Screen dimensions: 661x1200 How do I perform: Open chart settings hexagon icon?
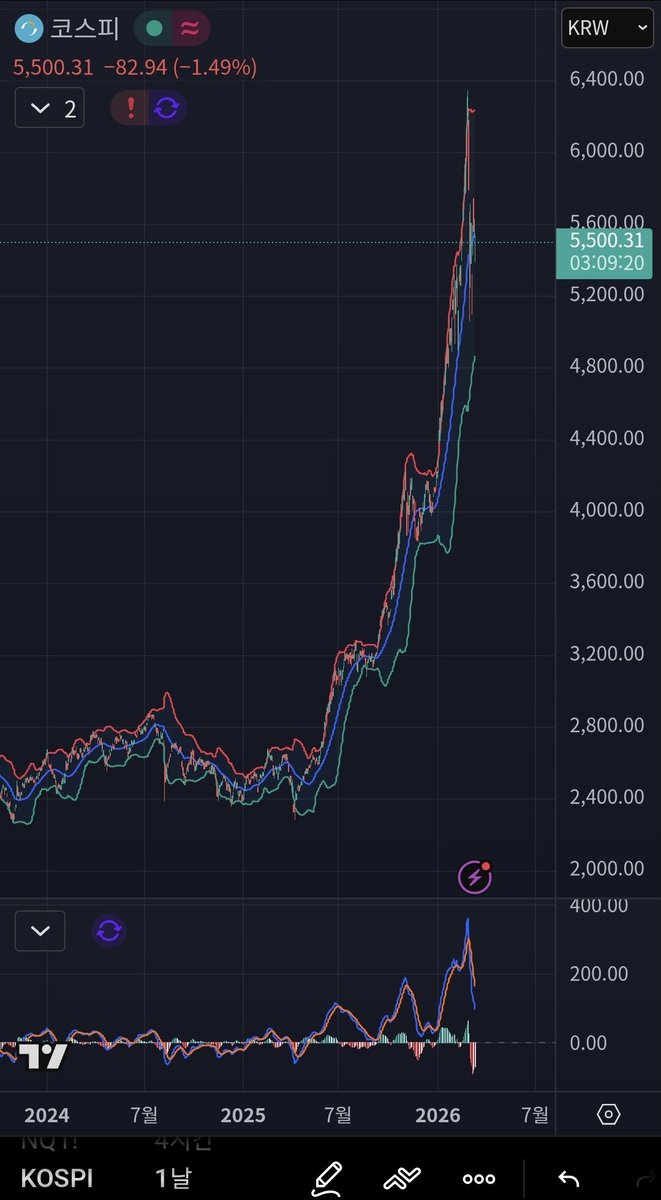[608, 1114]
